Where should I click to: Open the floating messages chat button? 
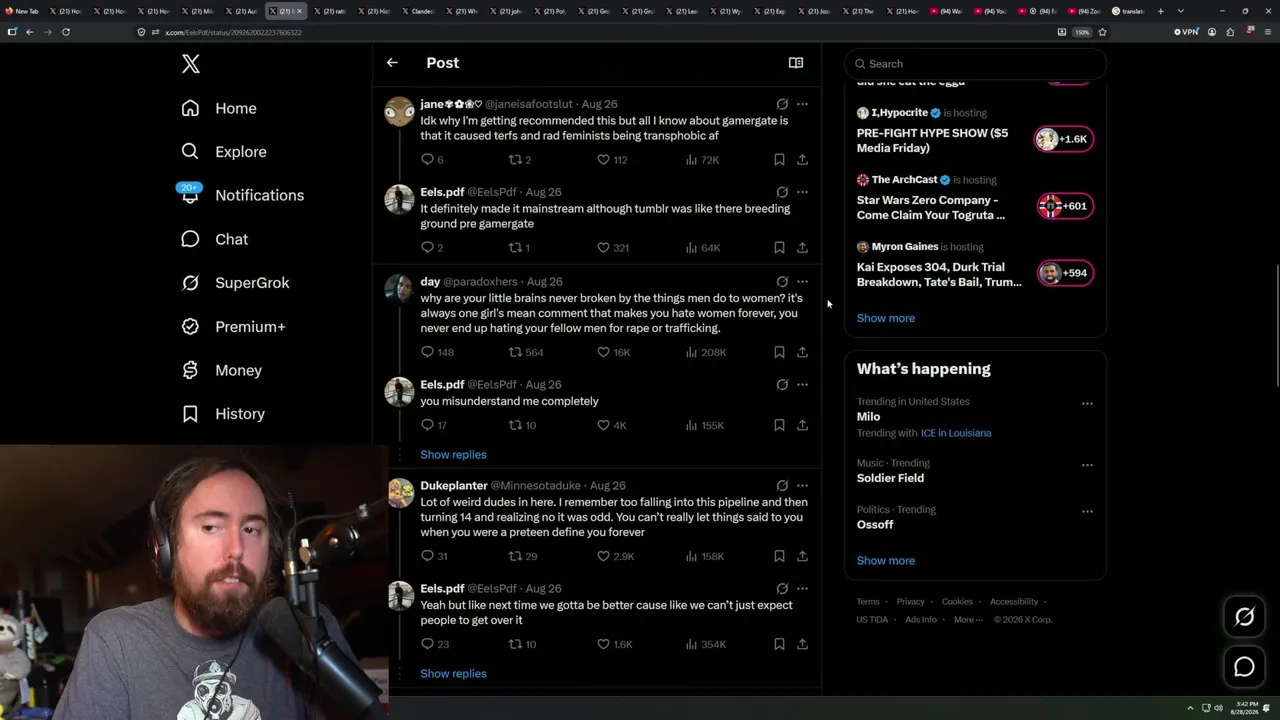[x=1244, y=666]
